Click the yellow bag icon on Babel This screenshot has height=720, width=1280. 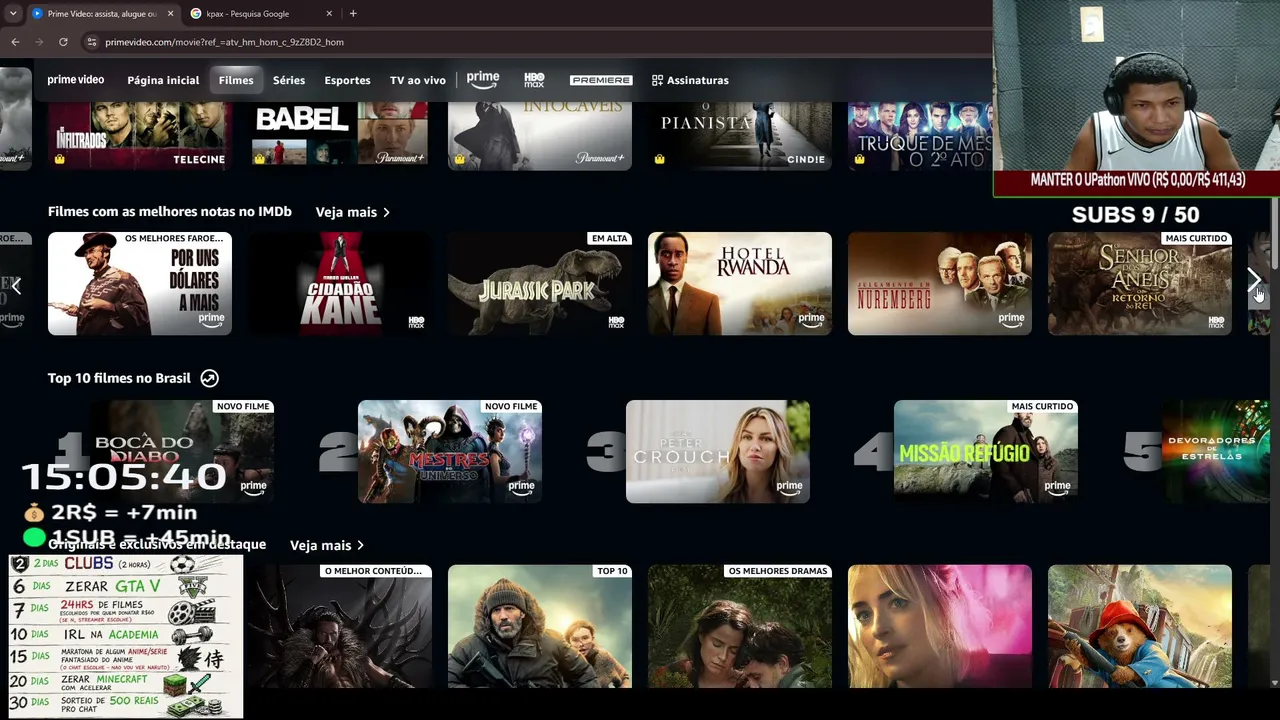259,158
